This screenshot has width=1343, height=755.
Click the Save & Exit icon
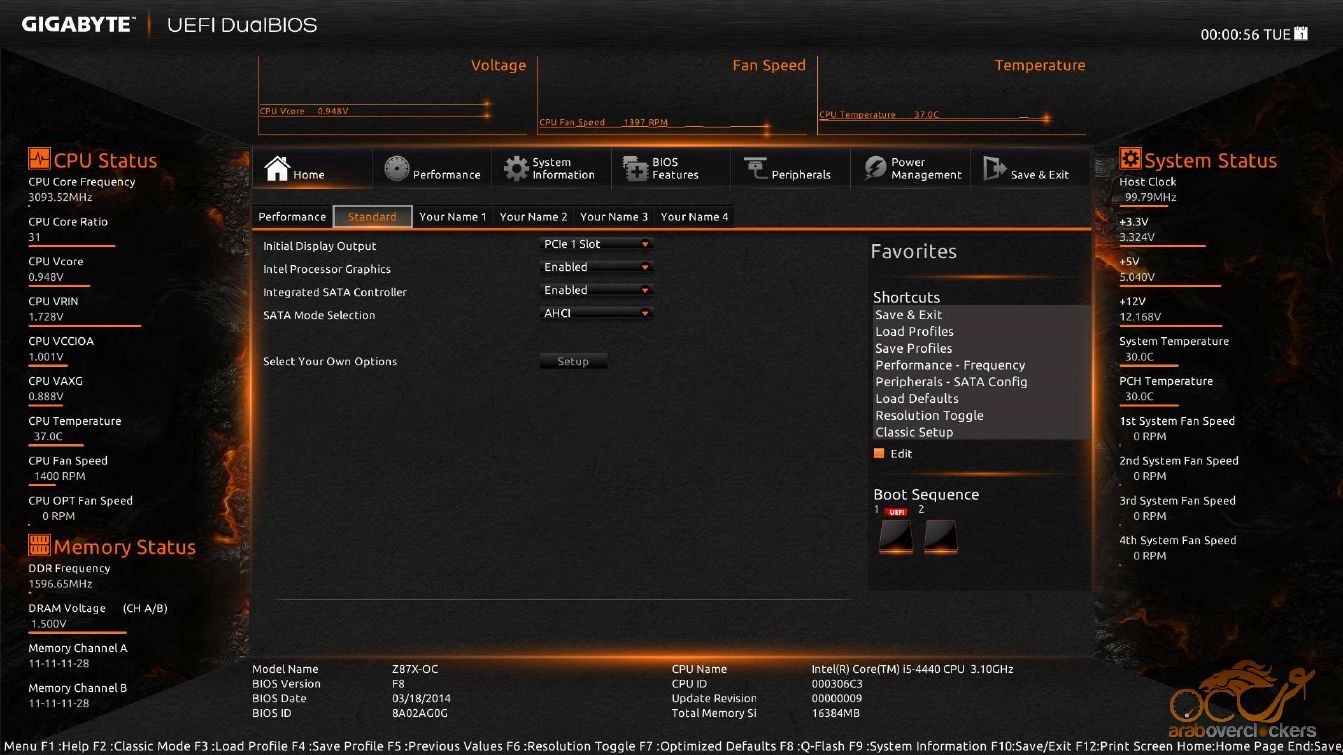(x=995, y=169)
